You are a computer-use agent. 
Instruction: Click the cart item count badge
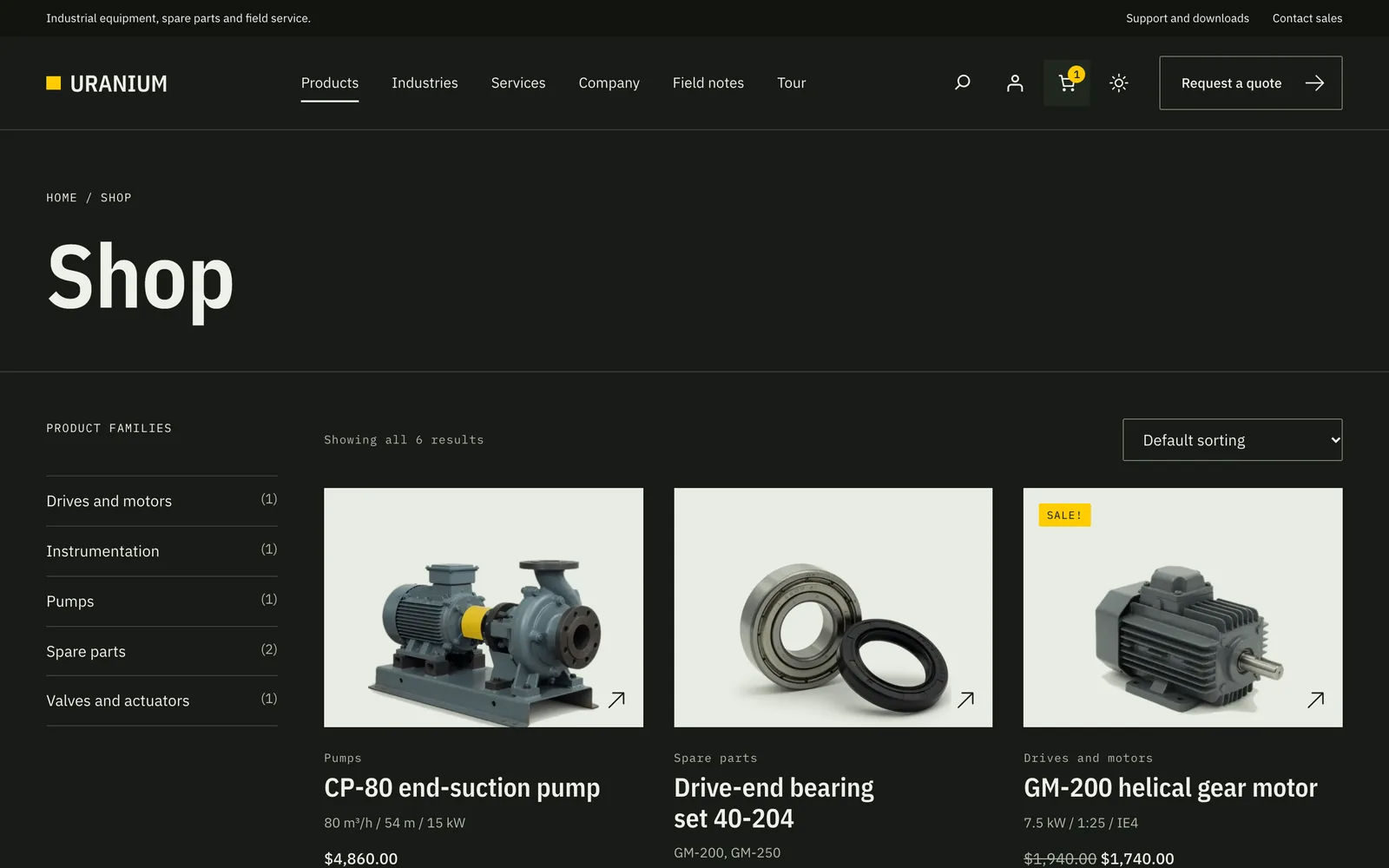point(1076,74)
